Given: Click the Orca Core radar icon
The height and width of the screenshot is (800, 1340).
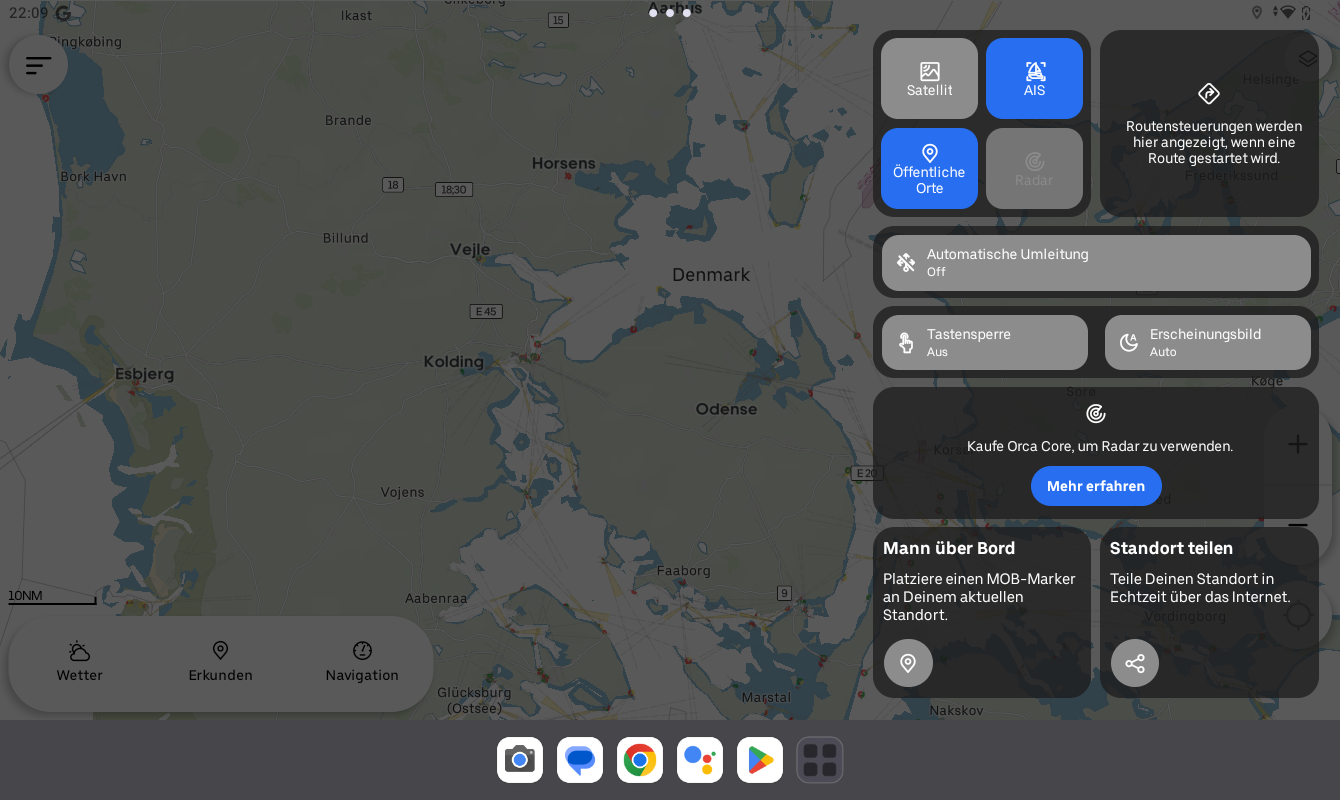Looking at the screenshot, I should click(1096, 413).
